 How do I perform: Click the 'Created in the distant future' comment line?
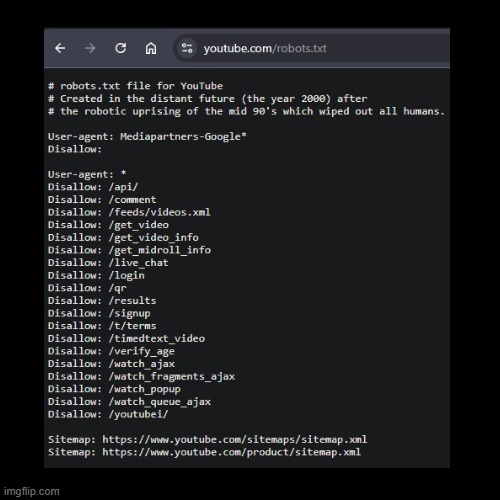[x=207, y=99]
